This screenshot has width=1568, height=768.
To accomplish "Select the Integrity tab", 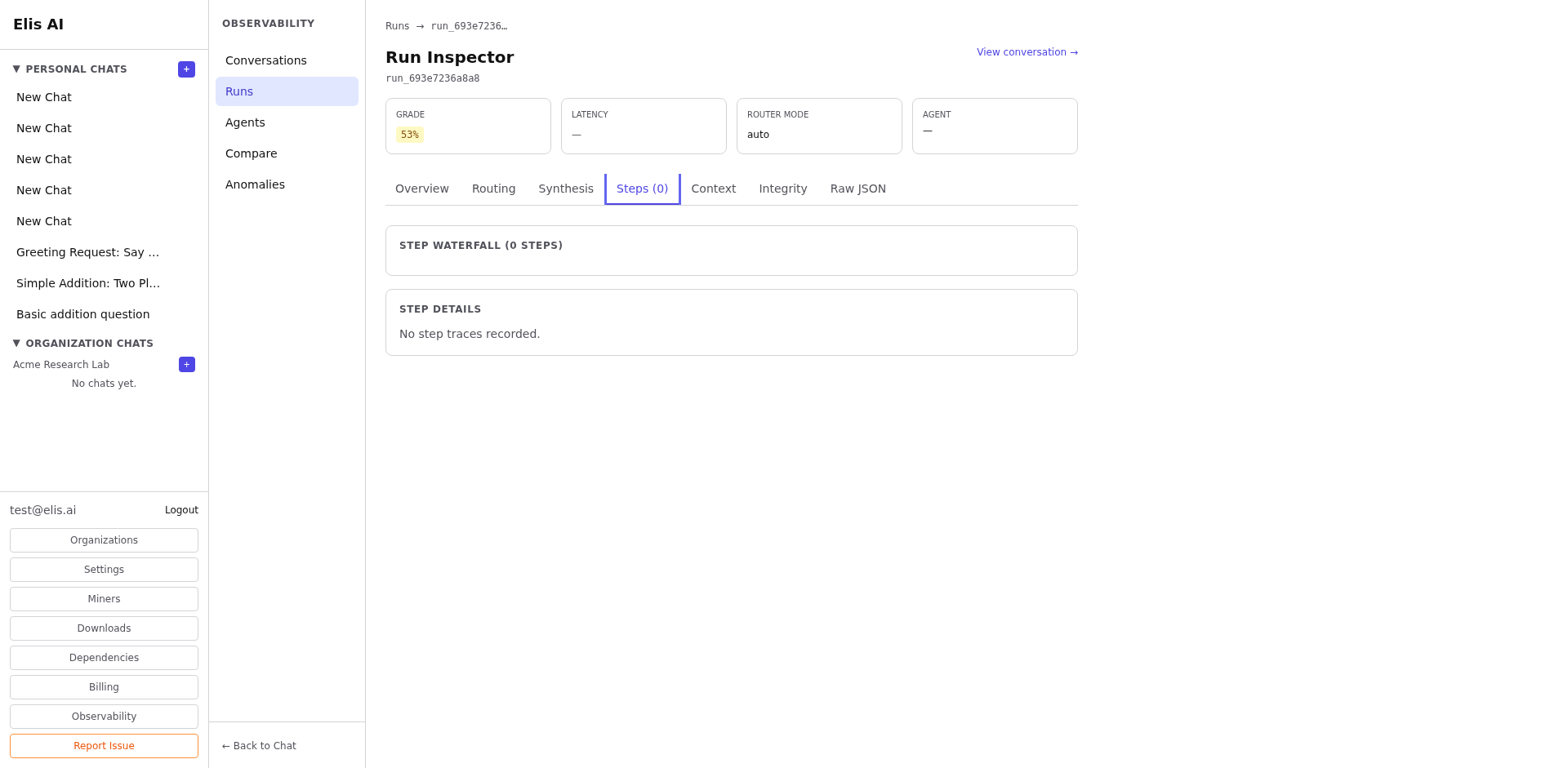I will (x=782, y=189).
